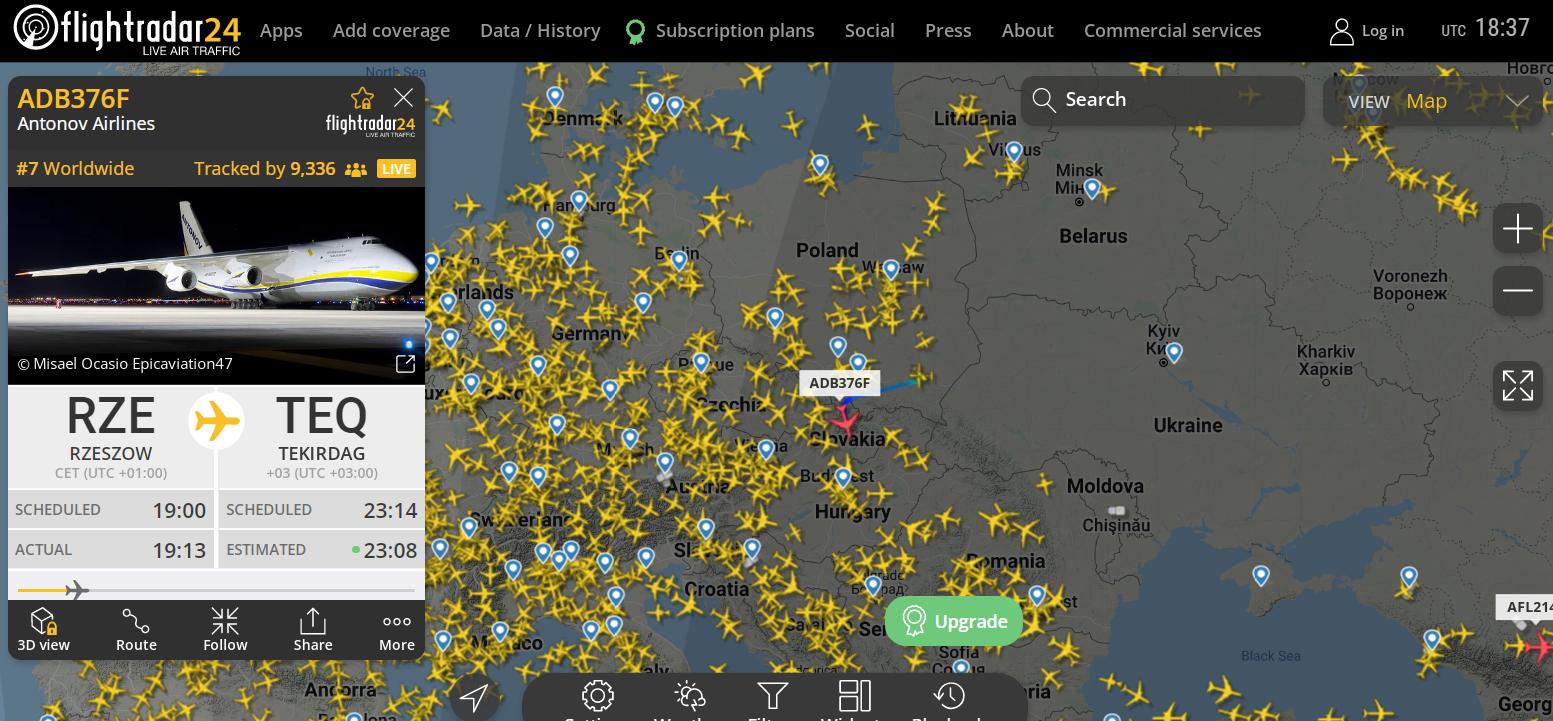Image resolution: width=1553 pixels, height=721 pixels.
Task: Click the Log in link
Action: point(1367,31)
